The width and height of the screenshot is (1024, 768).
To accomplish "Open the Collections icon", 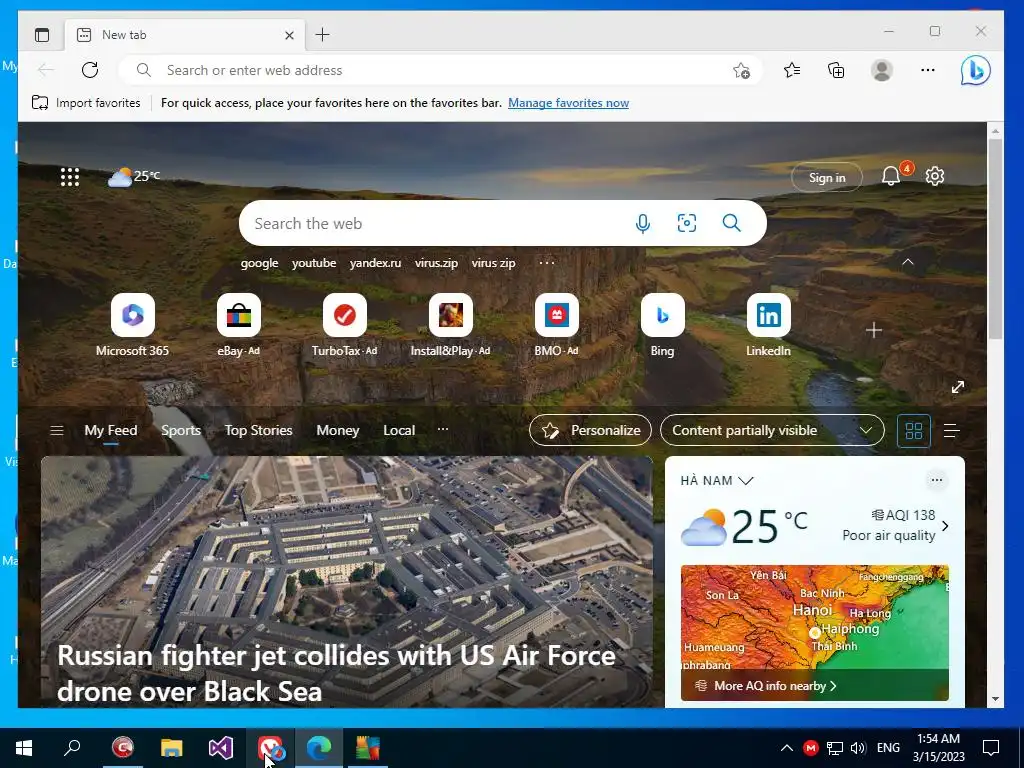I will (836, 70).
